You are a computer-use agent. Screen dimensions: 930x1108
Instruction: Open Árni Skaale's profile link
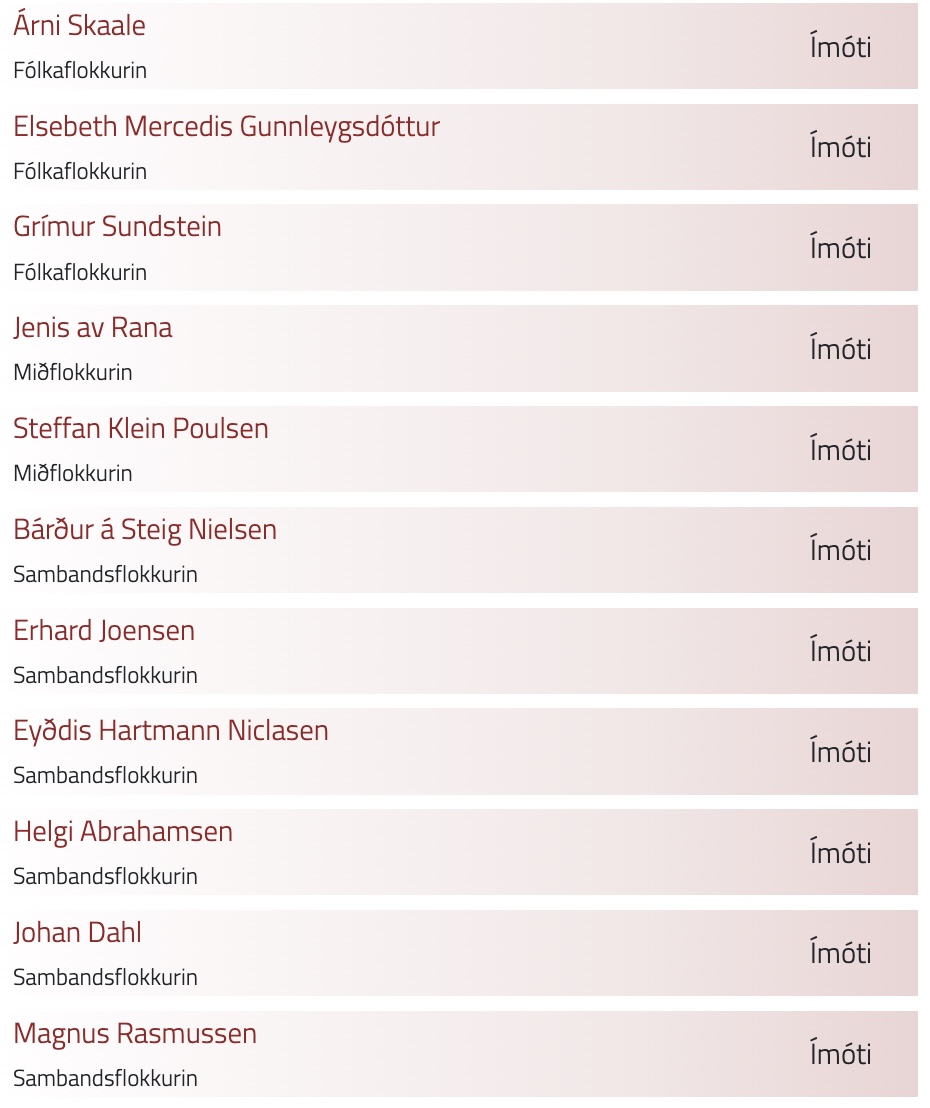click(79, 25)
